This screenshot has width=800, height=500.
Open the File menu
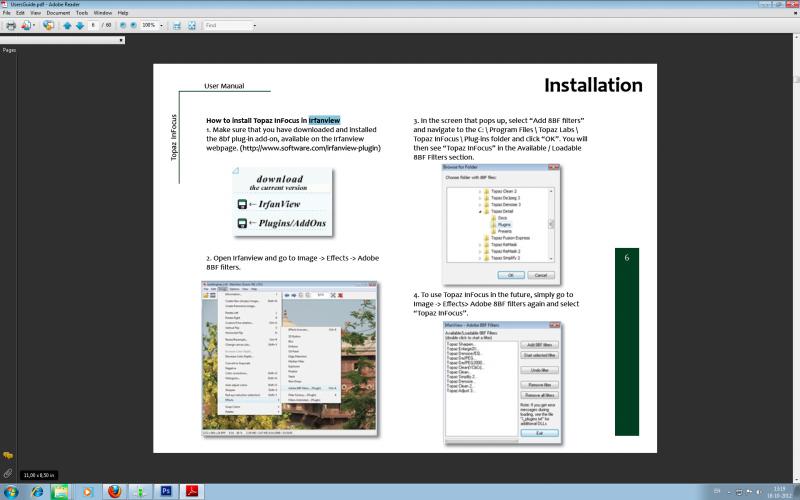[x=7, y=13]
